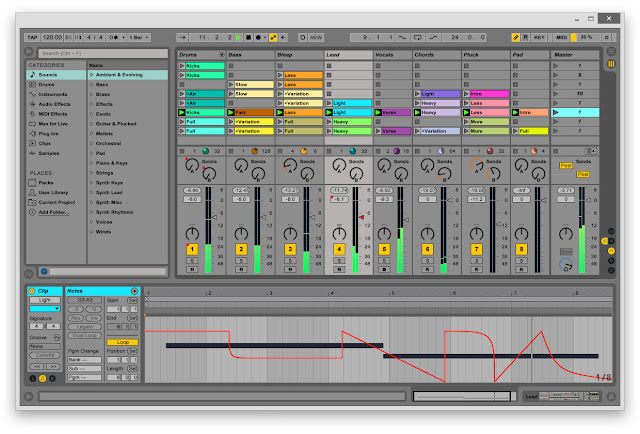Expand the Piano & Keys folder
This screenshot has height=434, width=640.
coord(92,163)
